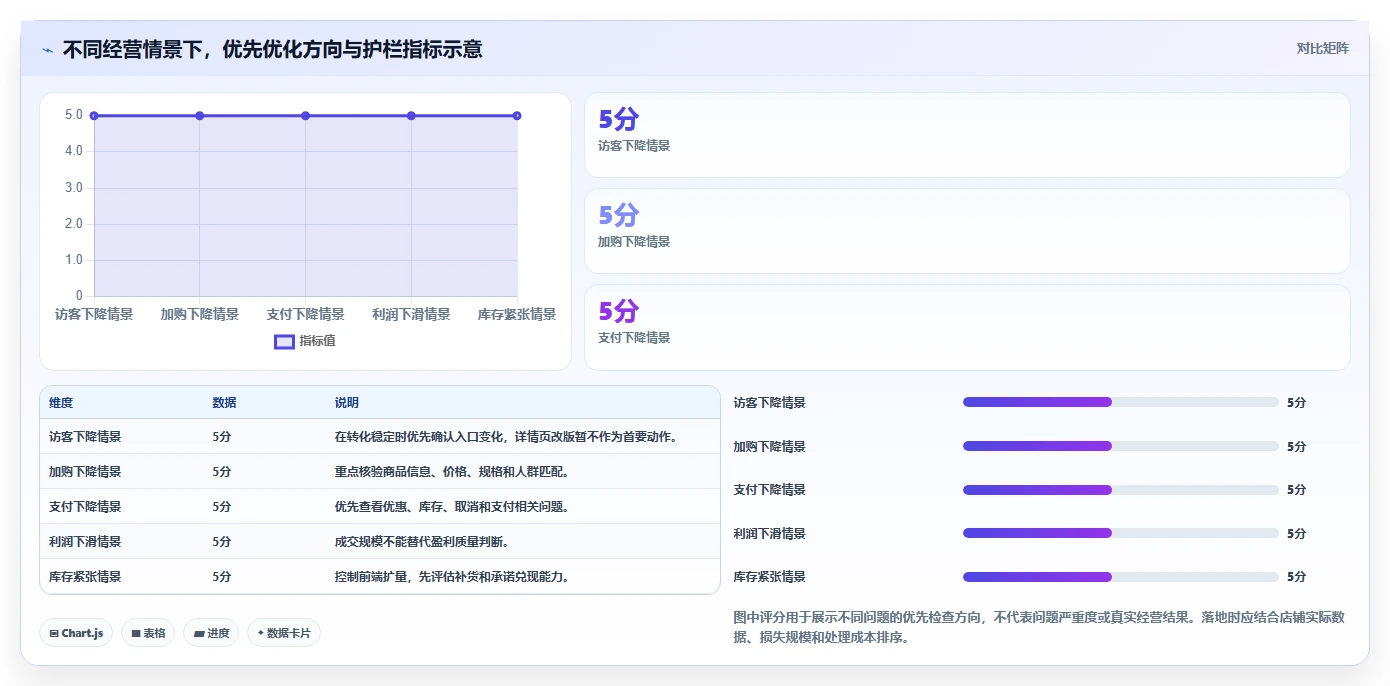Open the 5分 支付下降情景 score card
Screen dimensions: 1390x686
(x=967, y=327)
